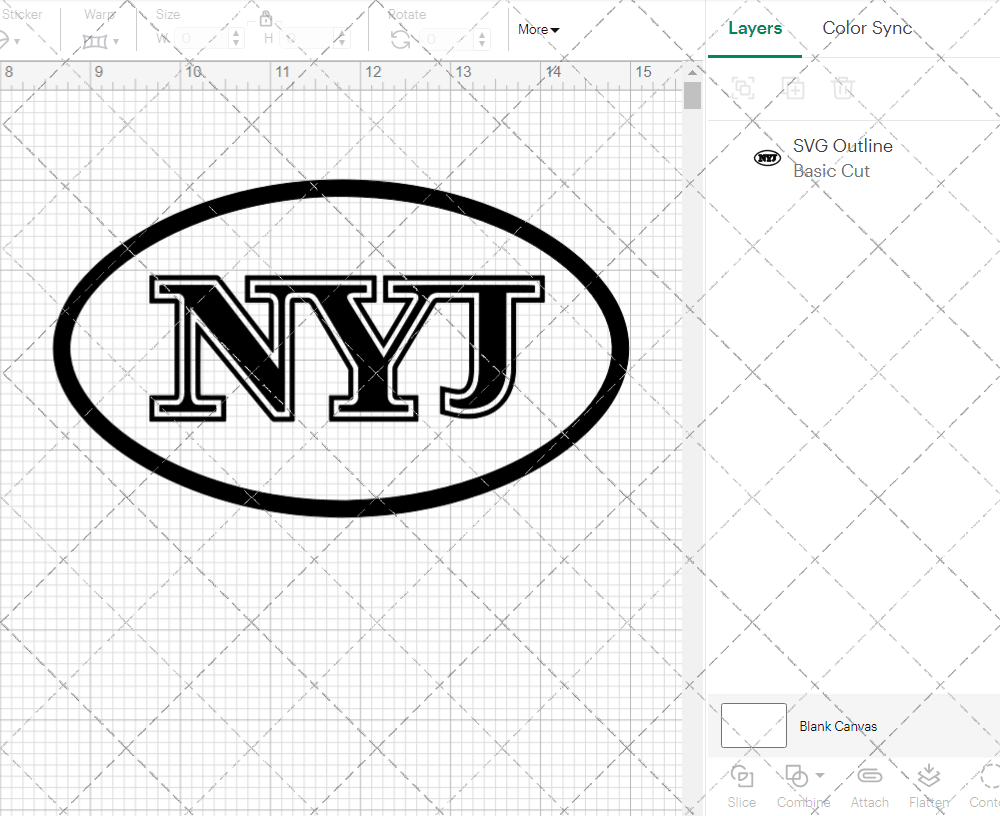1000x816 pixels.
Task: Click the Delete layer trash icon
Action: [842, 87]
